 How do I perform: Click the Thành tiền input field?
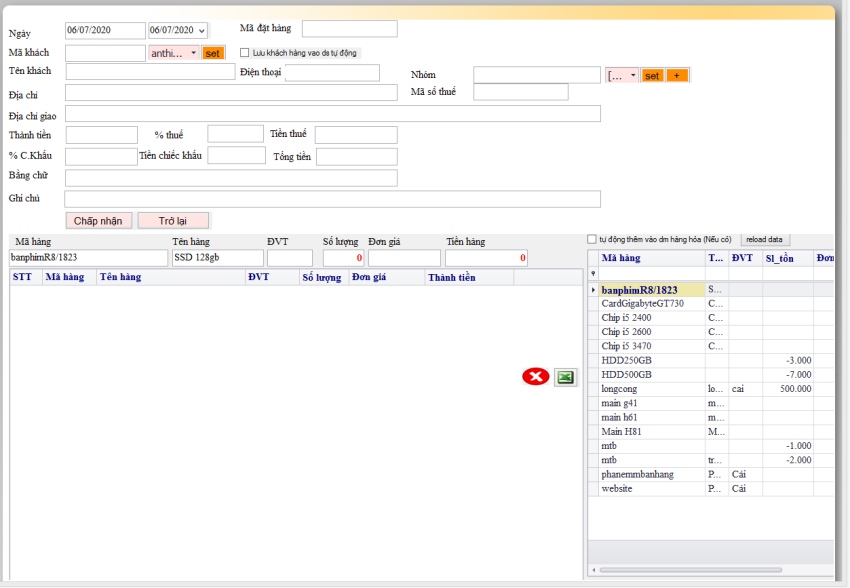coord(101,135)
